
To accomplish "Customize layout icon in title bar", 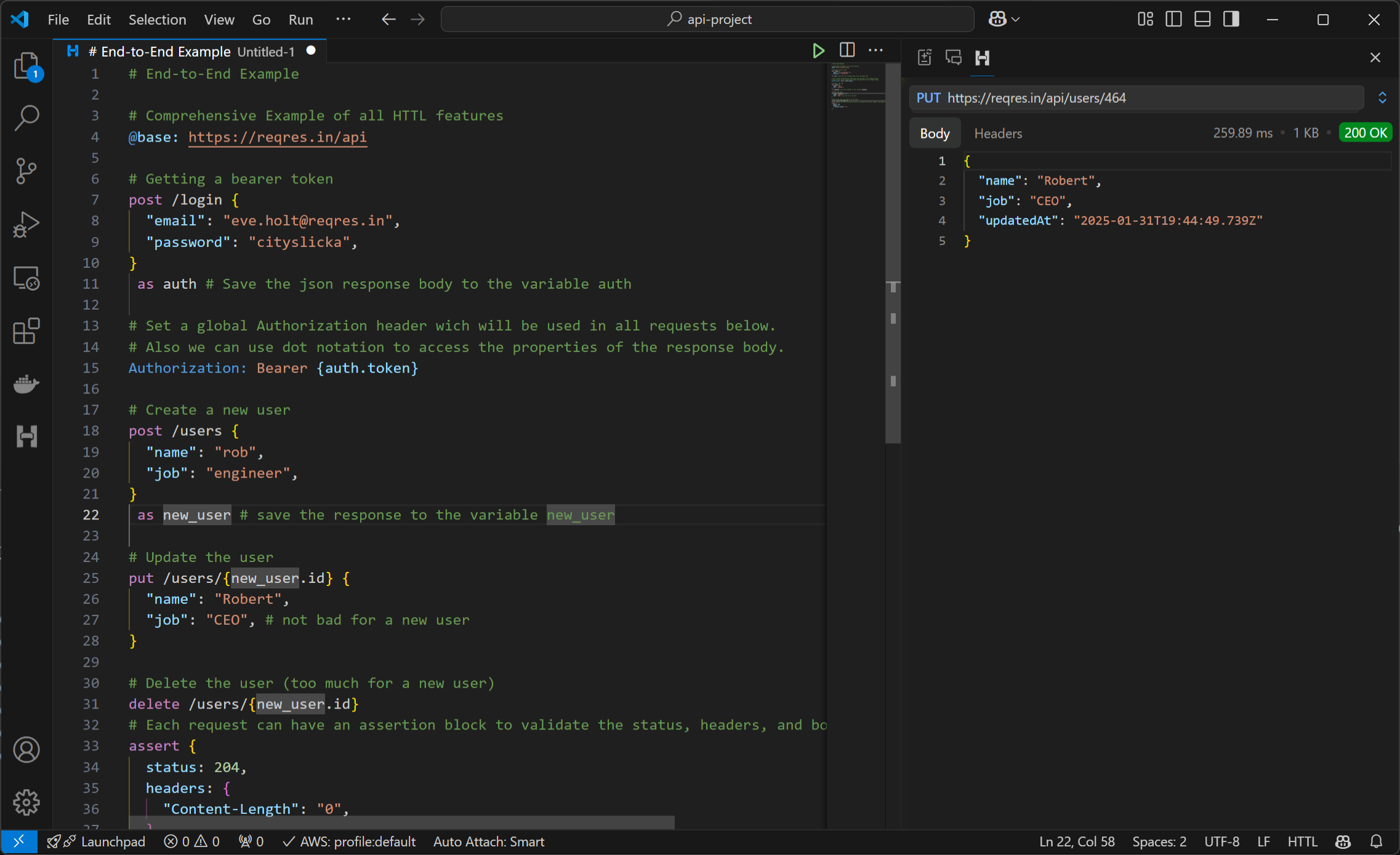I will coord(1145,19).
